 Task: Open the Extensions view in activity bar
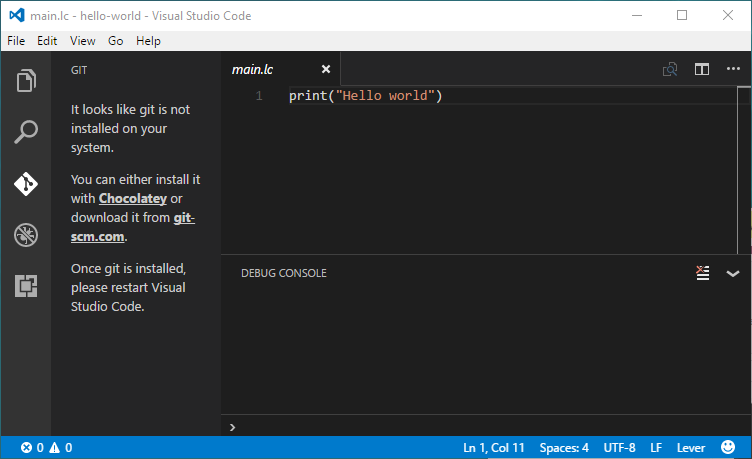(26, 286)
